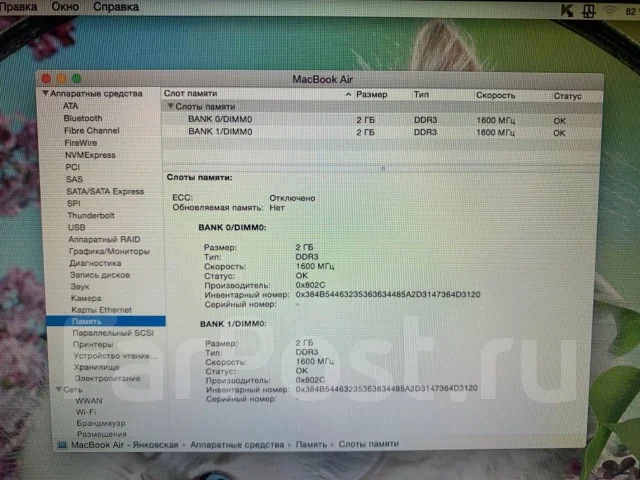Select Параллельный SCSI in the sidebar
This screenshot has height=480, width=640.
[113, 333]
